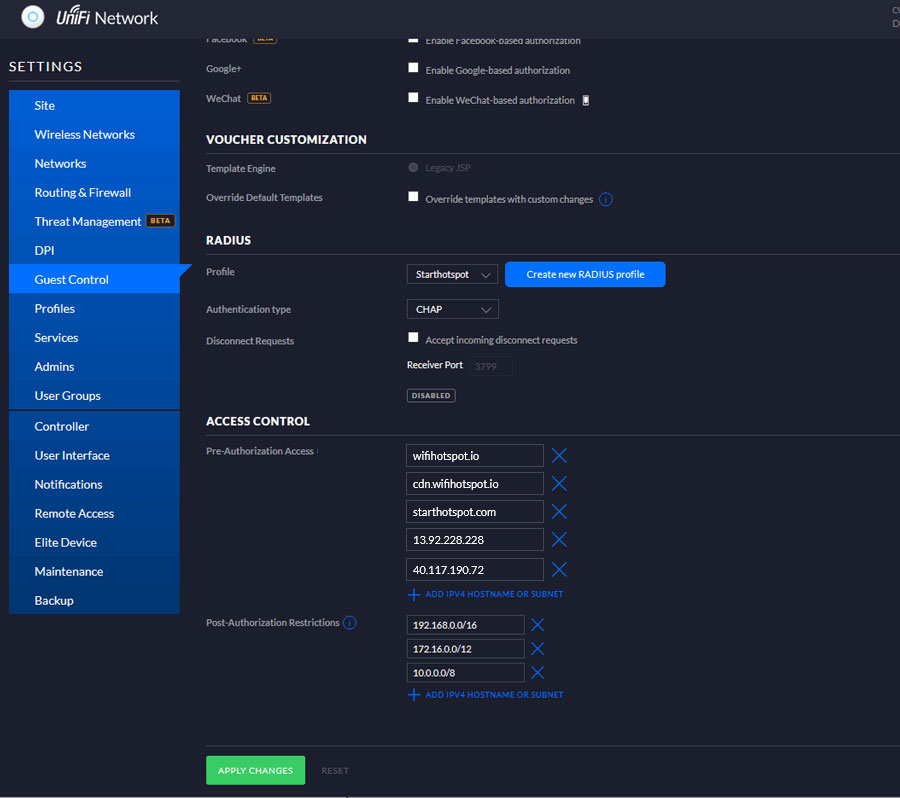Image resolution: width=900 pixels, height=798 pixels.
Task: Show info for override templates option
Action: [606, 199]
